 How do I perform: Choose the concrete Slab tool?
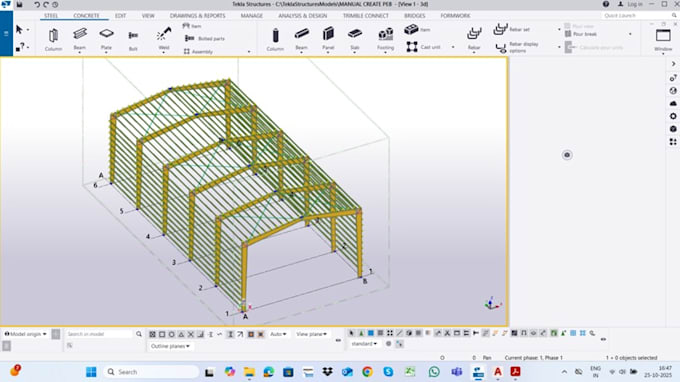[355, 38]
